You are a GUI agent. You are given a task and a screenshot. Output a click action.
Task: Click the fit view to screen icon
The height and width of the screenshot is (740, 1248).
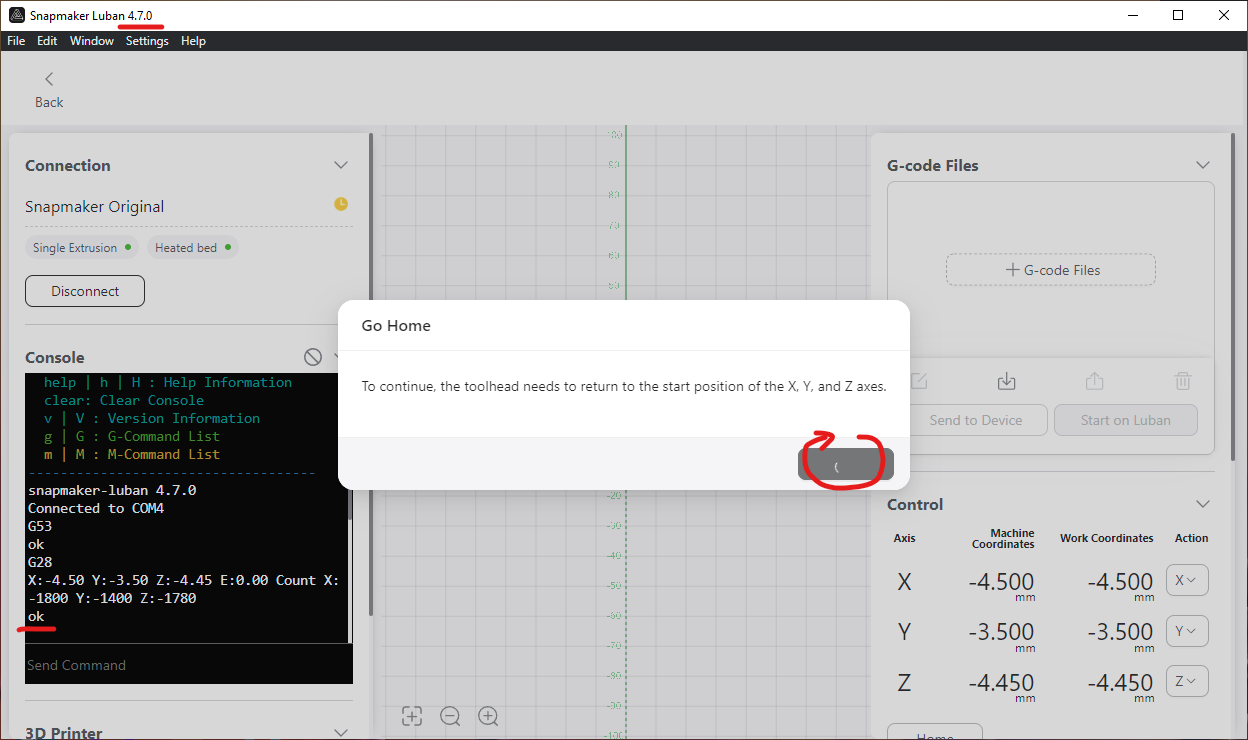[x=412, y=715]
